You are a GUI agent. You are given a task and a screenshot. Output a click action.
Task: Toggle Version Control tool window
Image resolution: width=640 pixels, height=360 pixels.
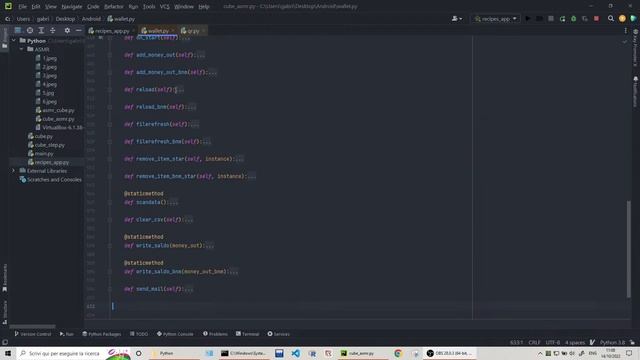tap(33, 334)
